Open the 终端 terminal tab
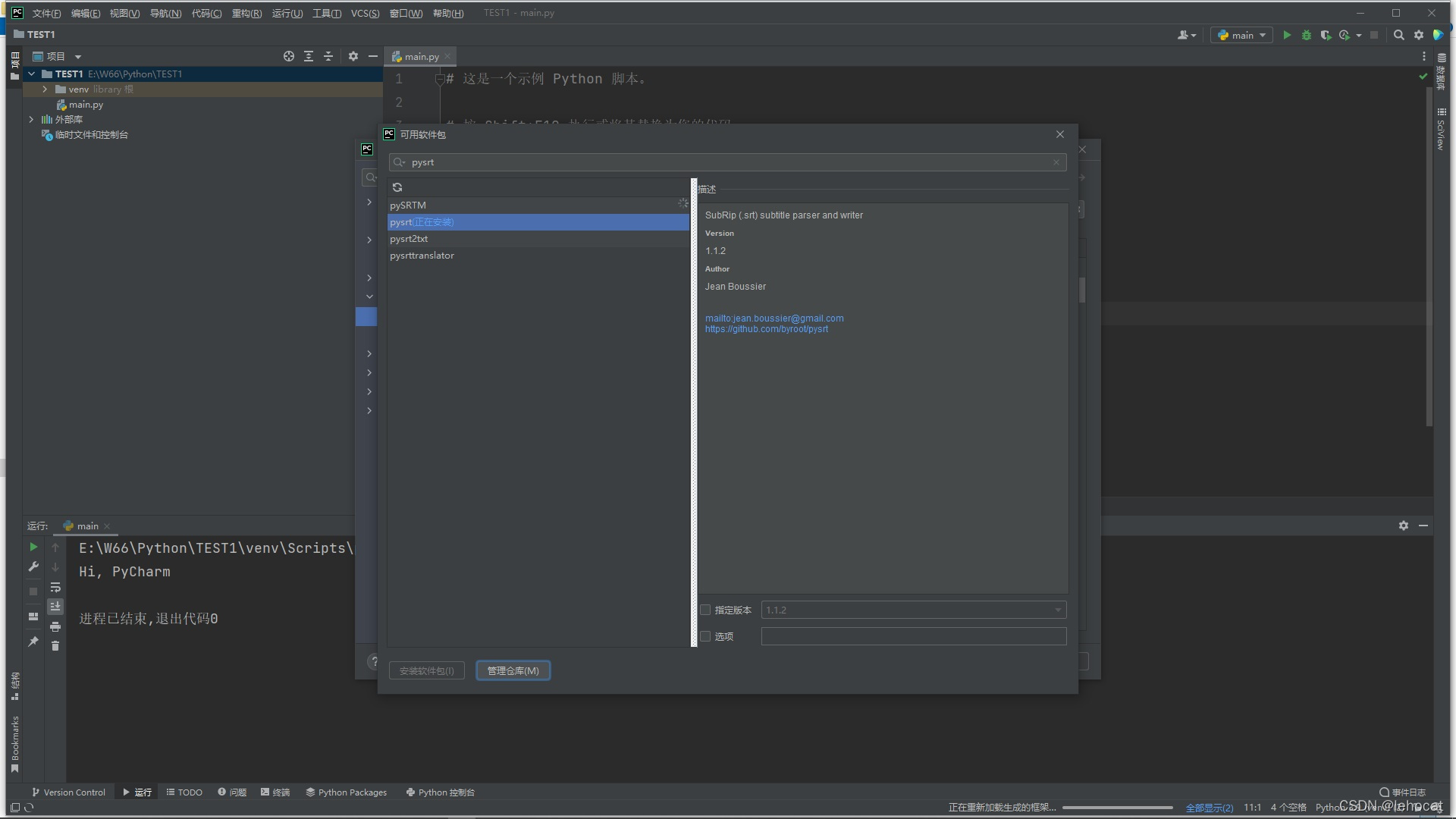 click(275, 792)
